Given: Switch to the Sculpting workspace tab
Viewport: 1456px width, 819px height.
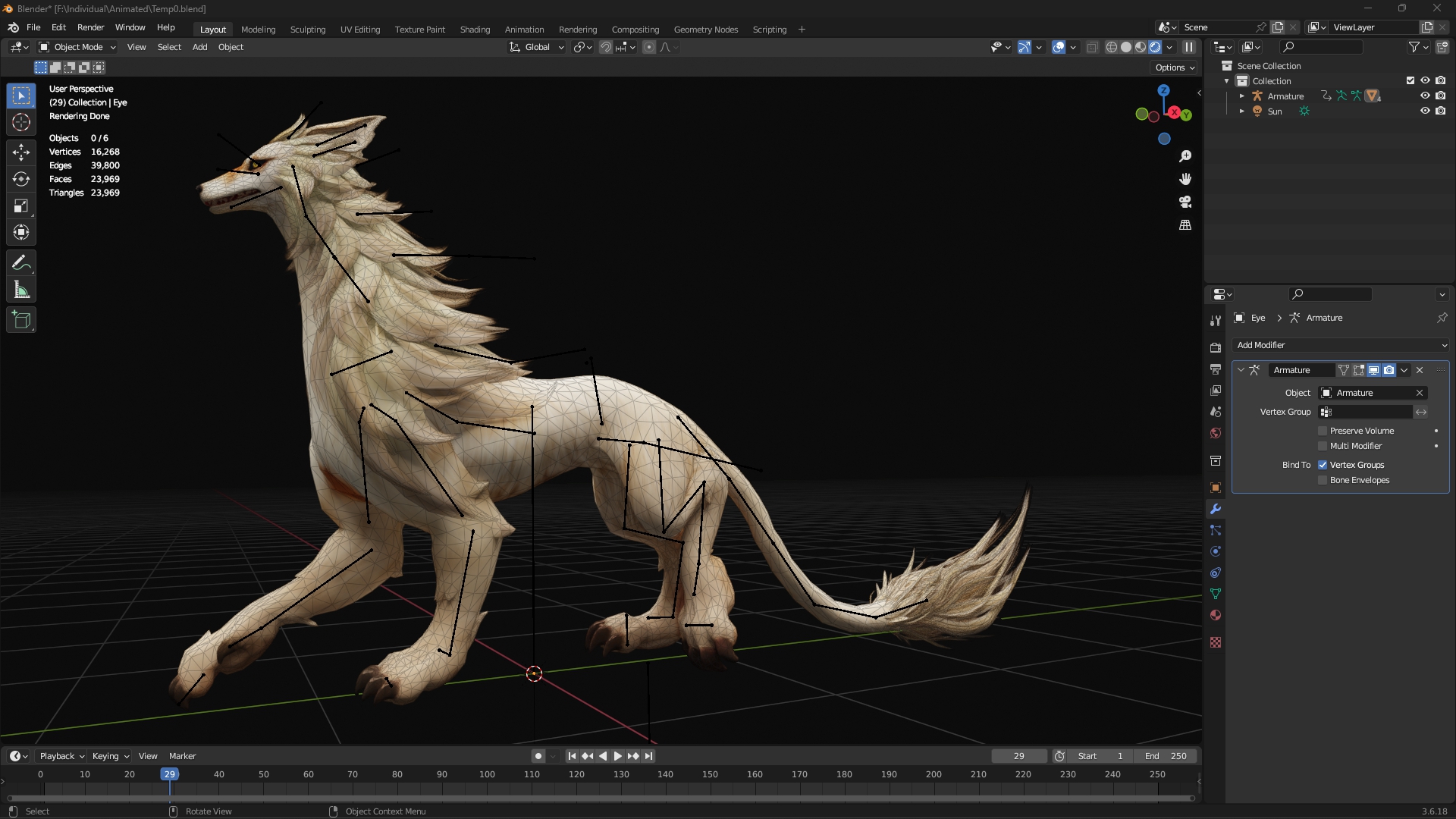Looking at the screenshot, I should (x=307, y=30).
